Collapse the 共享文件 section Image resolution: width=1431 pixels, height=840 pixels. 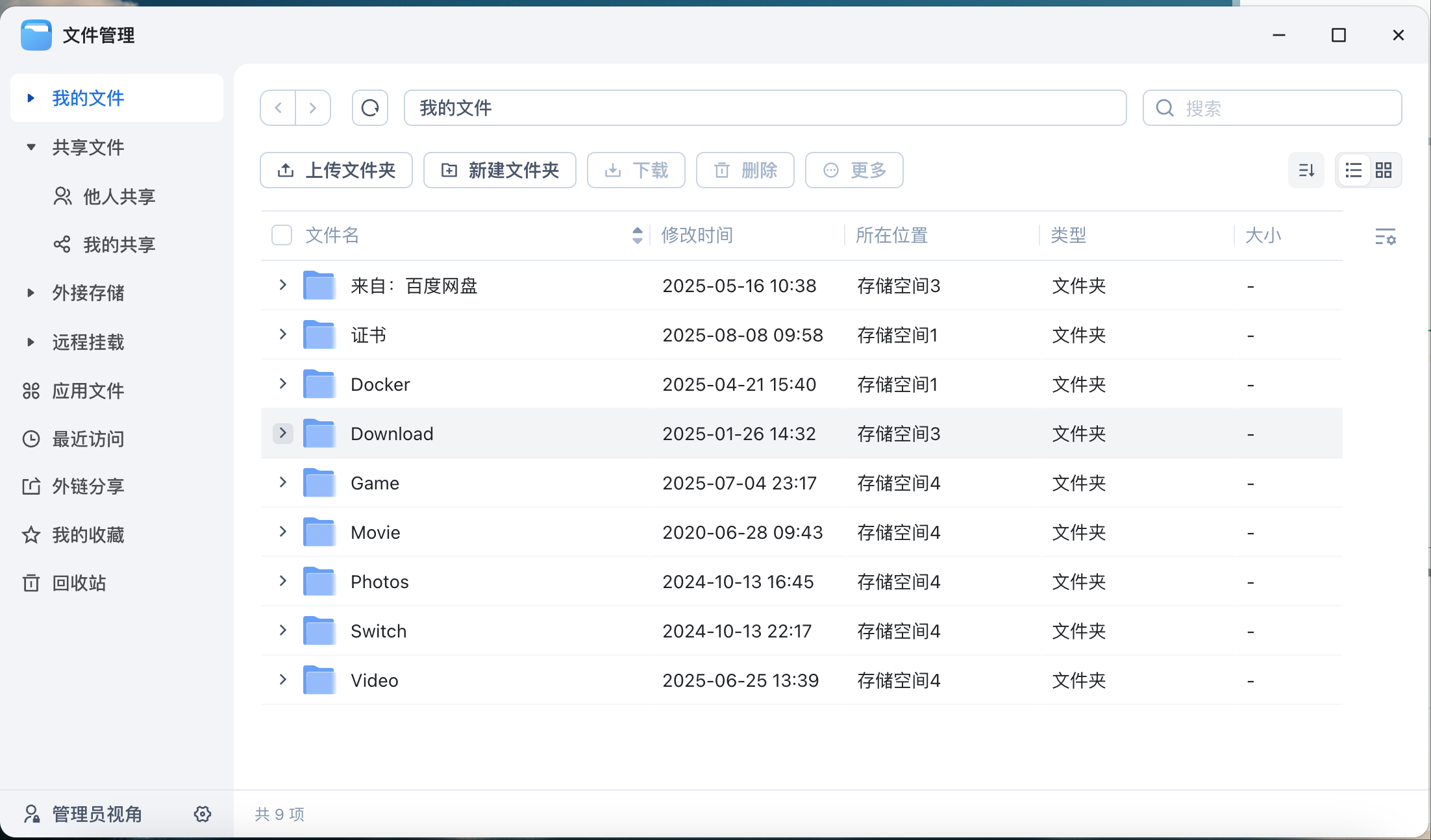pyautogui.click(x=31, y=147)
